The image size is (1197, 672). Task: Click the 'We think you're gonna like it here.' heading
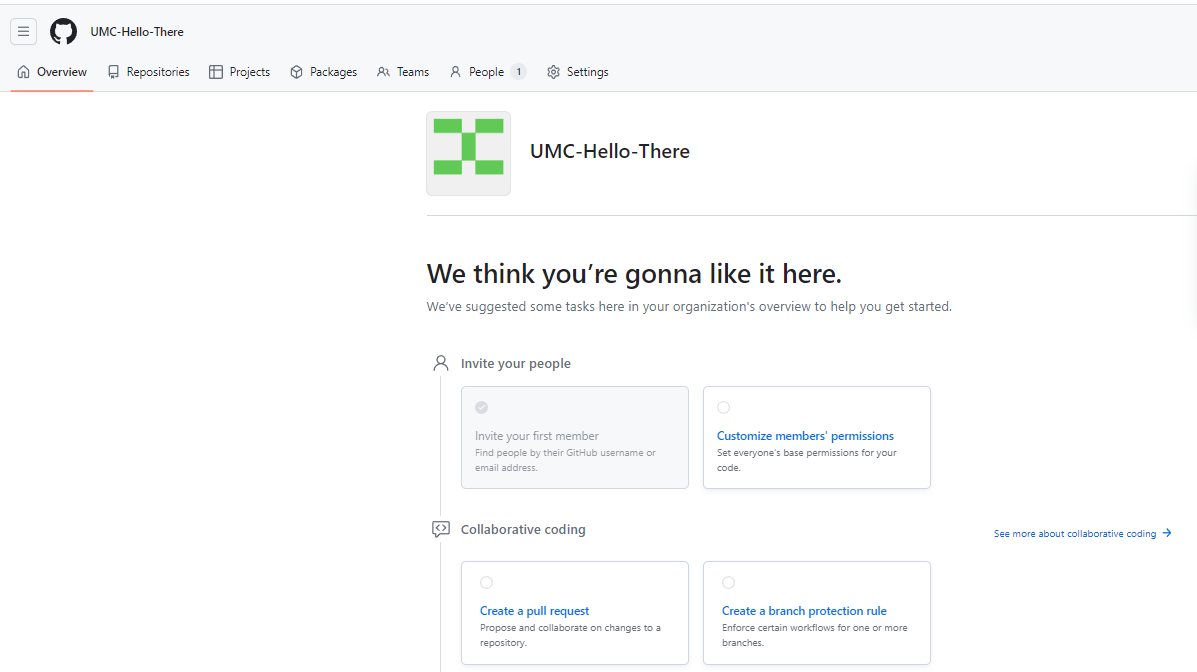pyautogui.click(x=634, y=273)
